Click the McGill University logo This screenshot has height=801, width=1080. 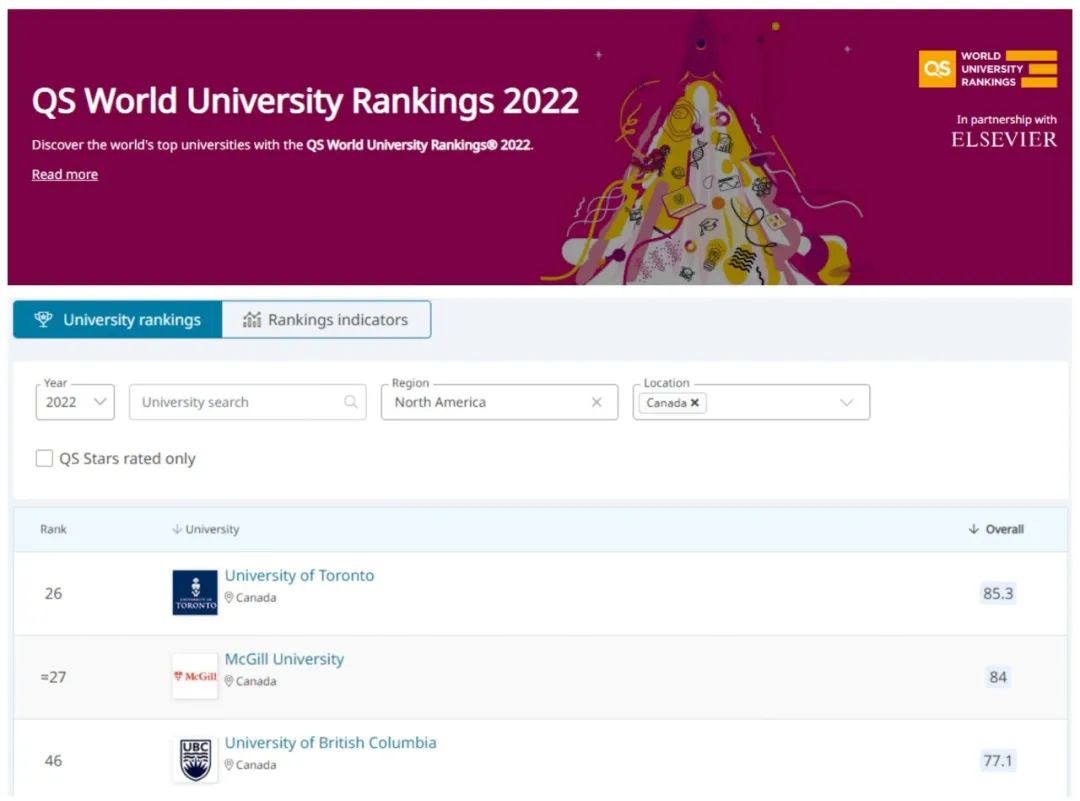pyautogui.click(x=194, y=676)
